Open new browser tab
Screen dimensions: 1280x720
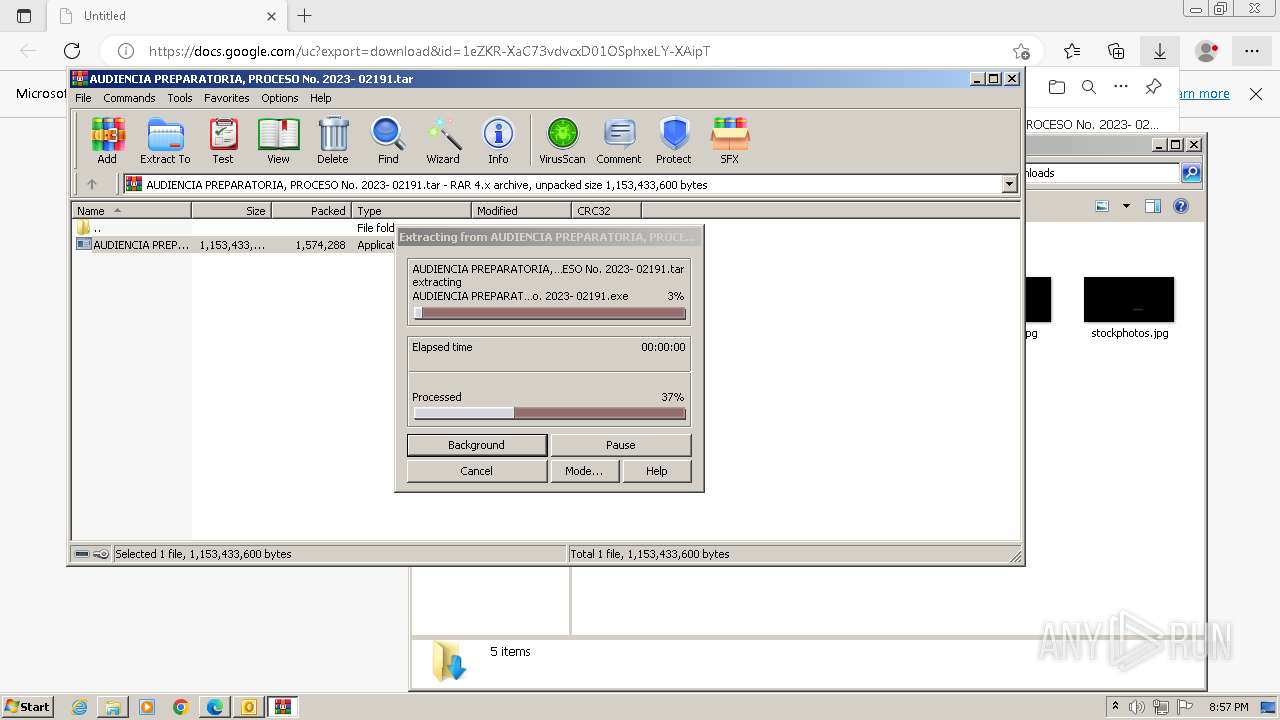tap(305, 16)
